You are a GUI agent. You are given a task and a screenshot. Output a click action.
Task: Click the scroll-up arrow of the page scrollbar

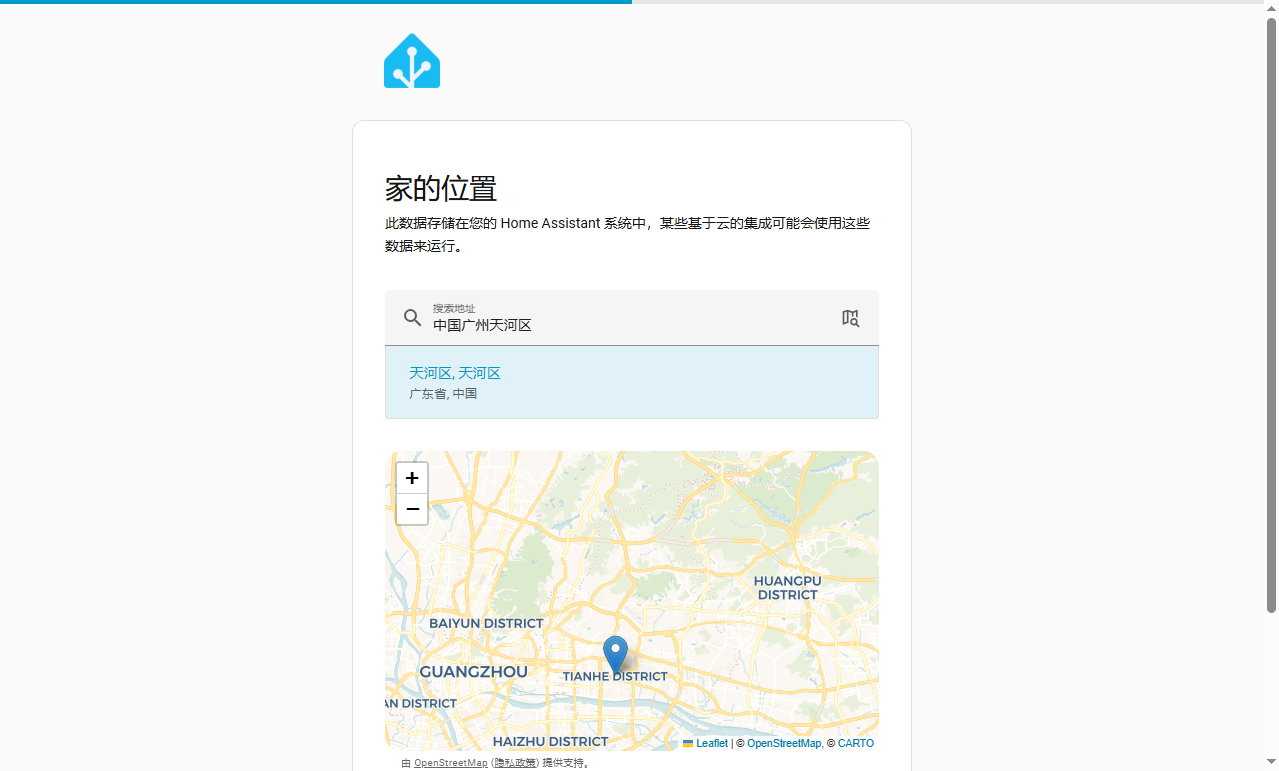point(1271,8)
